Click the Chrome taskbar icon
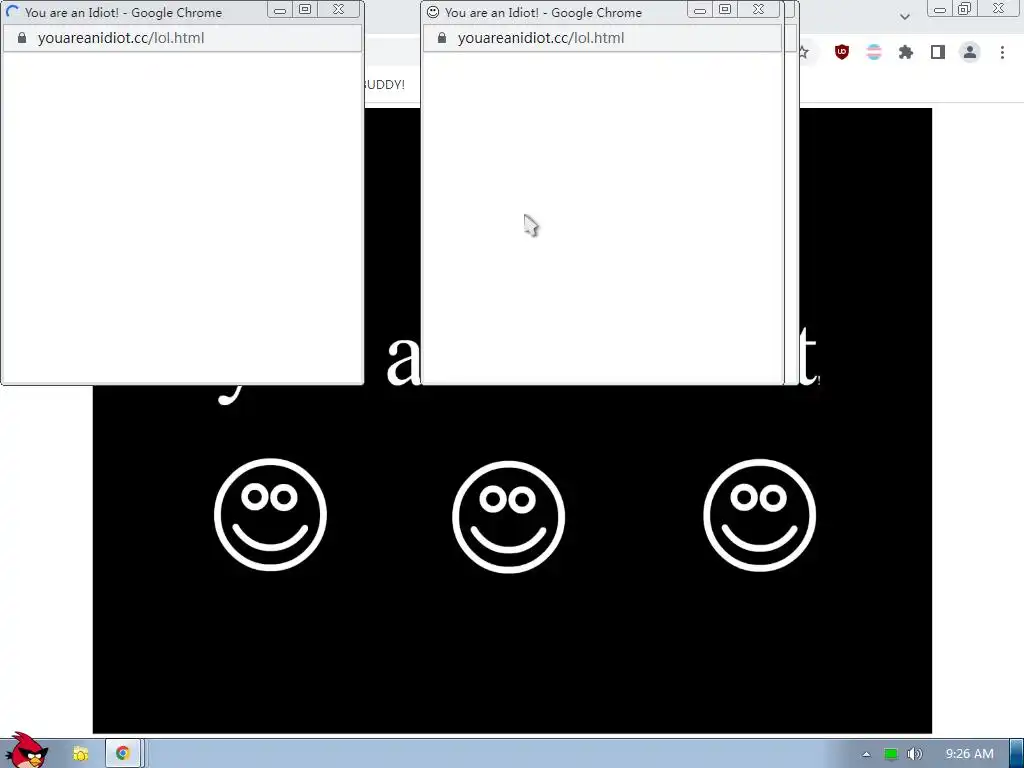Image resolution: width=1024 pixels, height=768 pixels. tap(122, 753)
